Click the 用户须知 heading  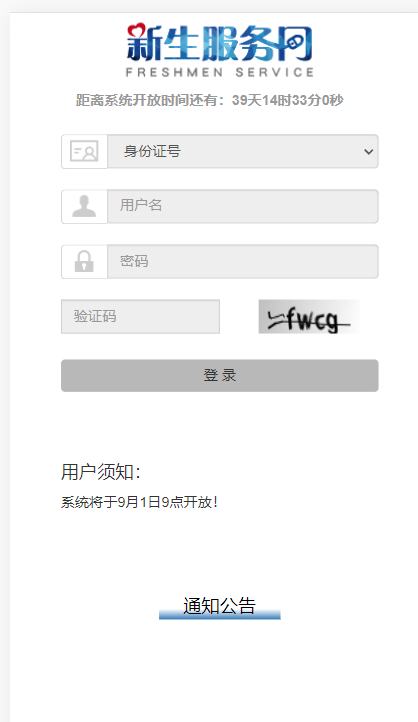100,472
